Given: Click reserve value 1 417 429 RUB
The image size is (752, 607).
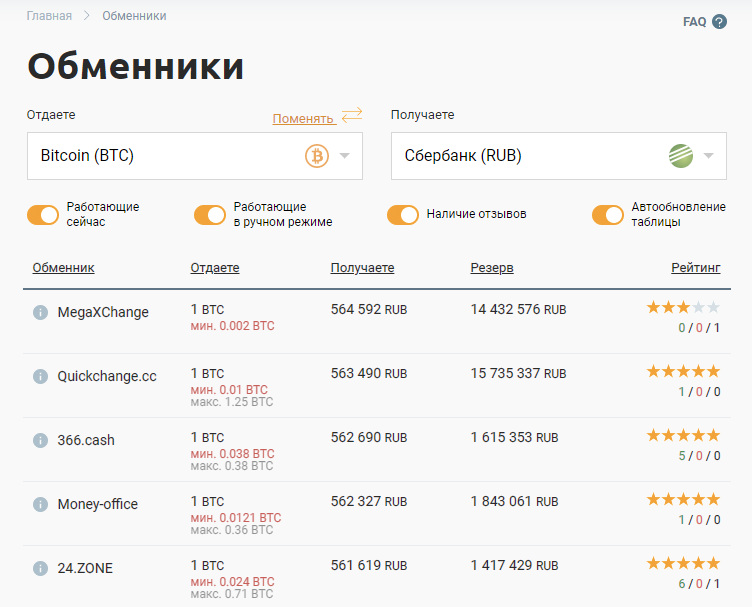Looking at the screenshot, I should [515, 565].
